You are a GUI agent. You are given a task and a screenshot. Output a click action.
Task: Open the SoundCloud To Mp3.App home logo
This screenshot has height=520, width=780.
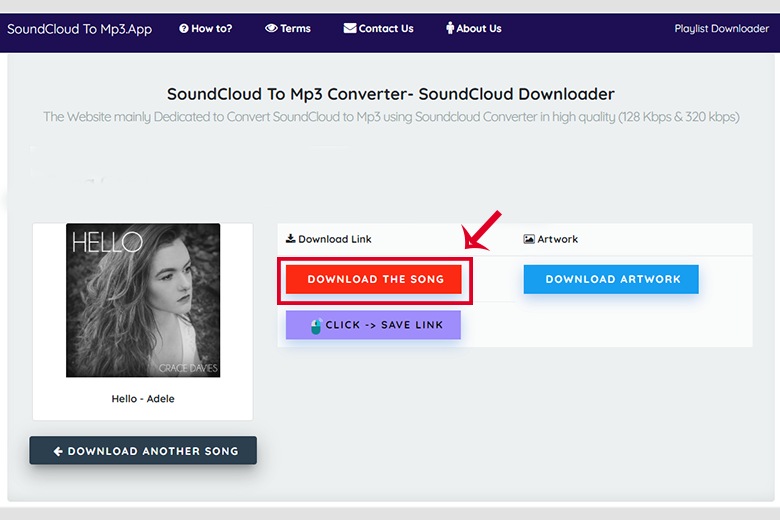click(79, 29)
